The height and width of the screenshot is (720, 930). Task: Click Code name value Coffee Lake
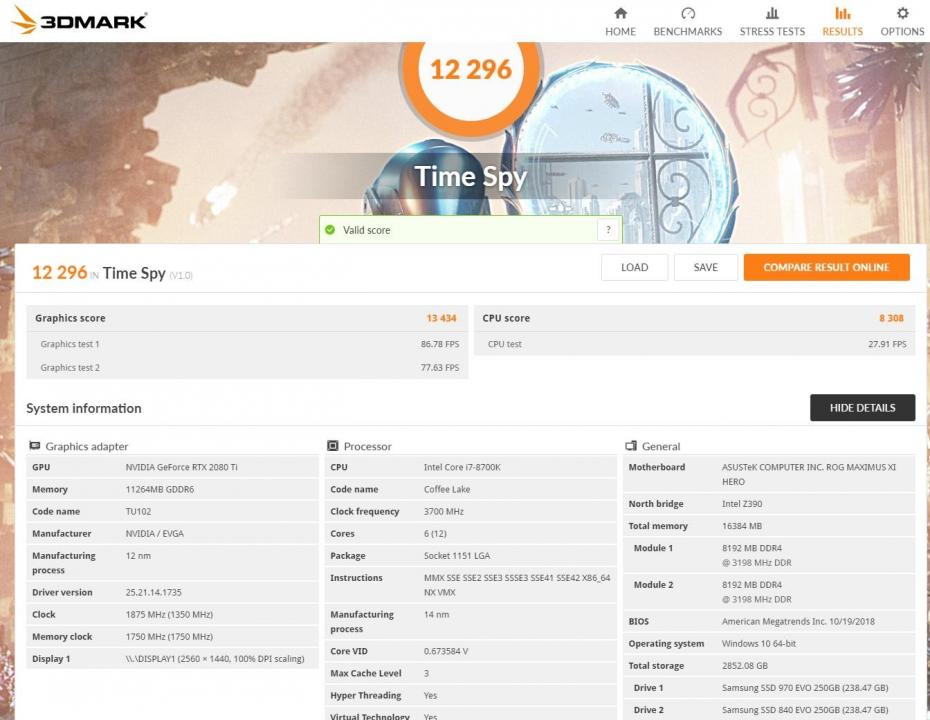(447, 489)
